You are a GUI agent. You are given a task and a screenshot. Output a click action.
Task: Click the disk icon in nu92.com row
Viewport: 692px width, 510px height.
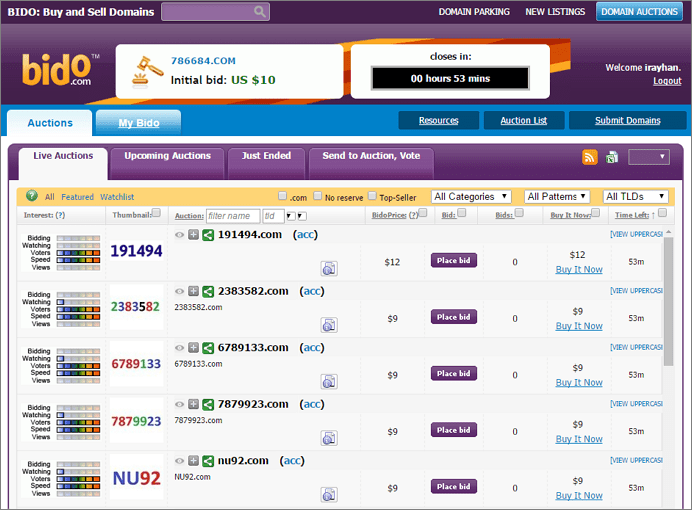[329, 495]
